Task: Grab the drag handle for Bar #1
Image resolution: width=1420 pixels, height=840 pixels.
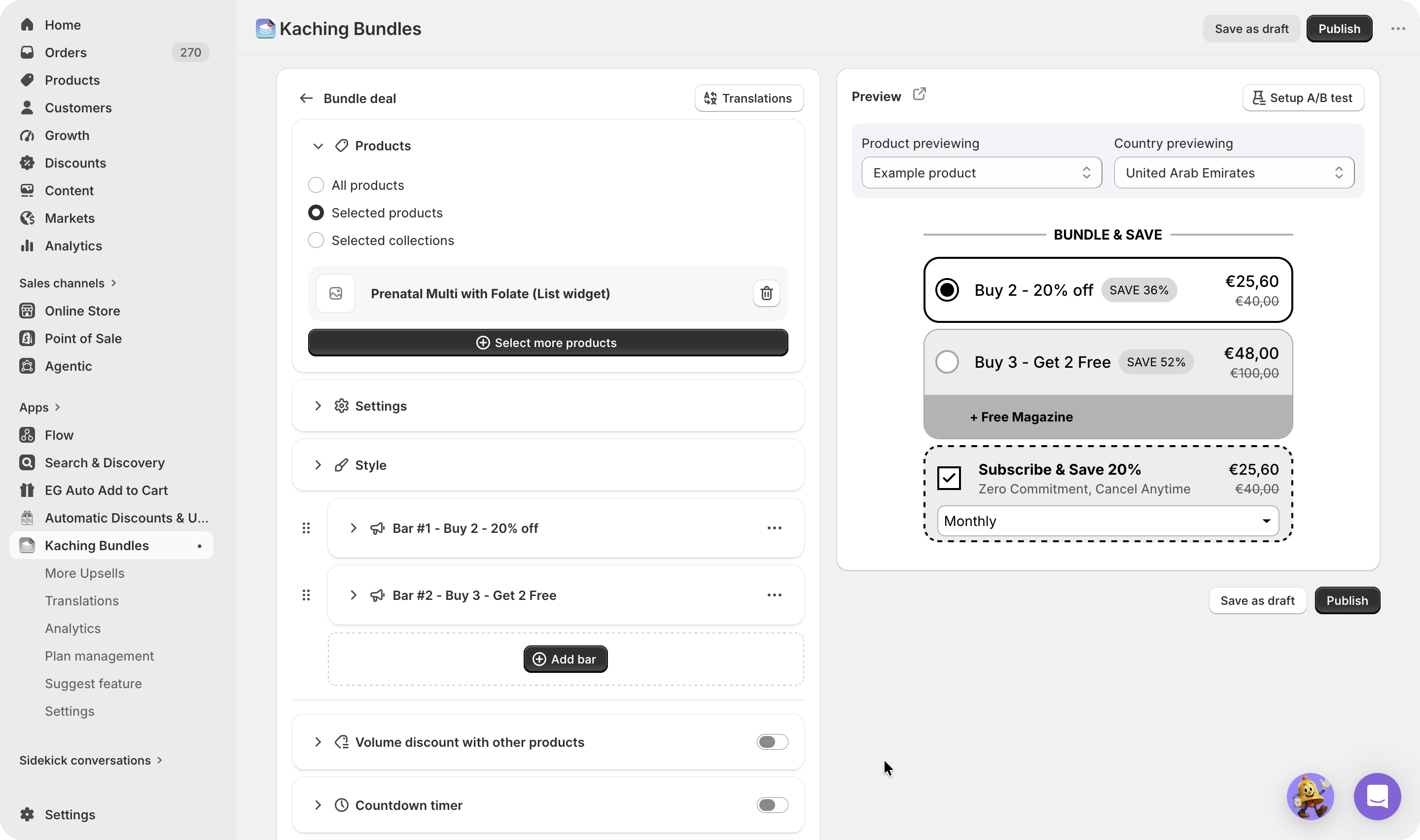Action: [x=306, y=528]
